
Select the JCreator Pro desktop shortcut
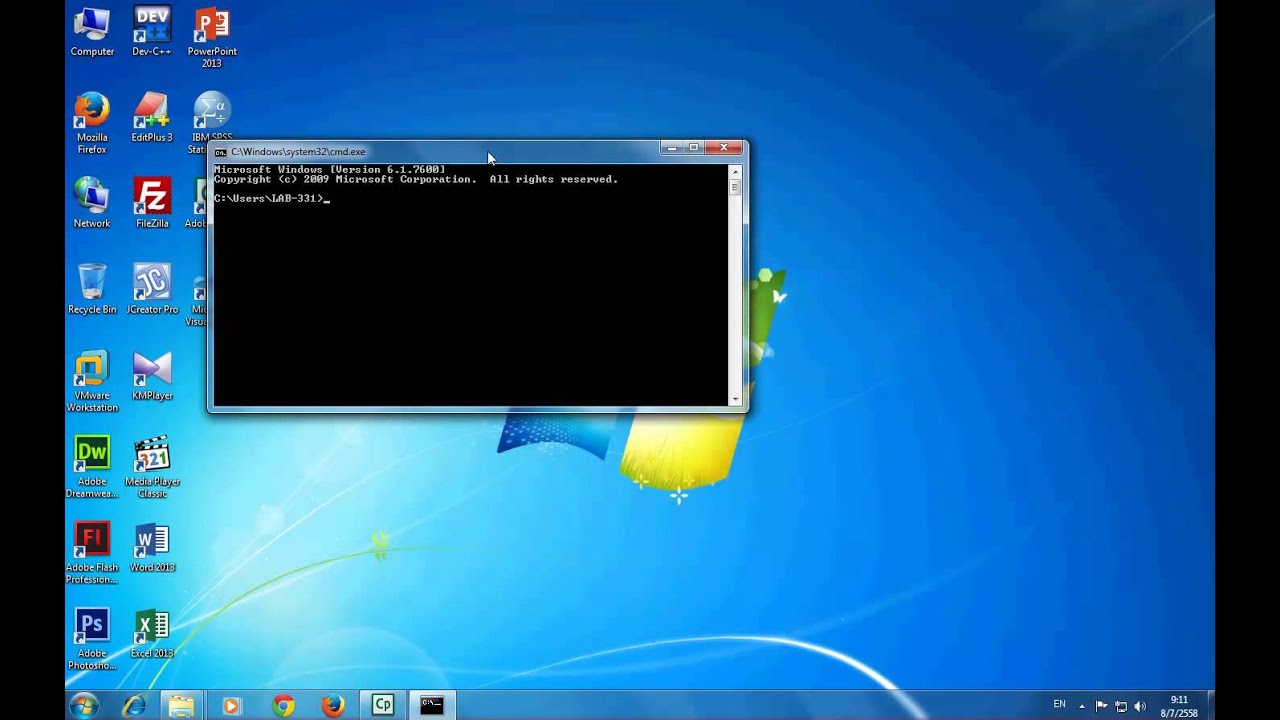pyautogui.click(x=152, y=290)
